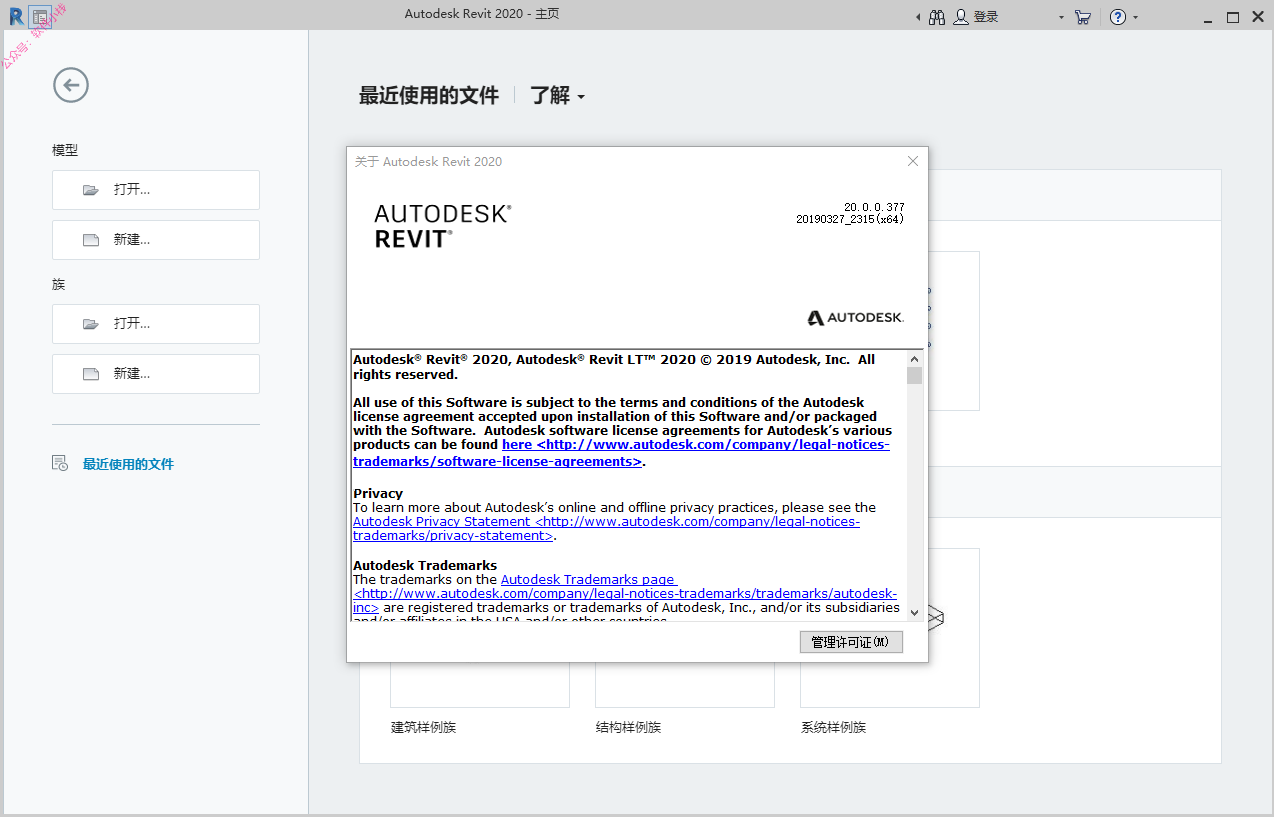The width and height of the screenshot is (1274, 817).
Task: Open the binoculars search icon
Action: point(937,17)
